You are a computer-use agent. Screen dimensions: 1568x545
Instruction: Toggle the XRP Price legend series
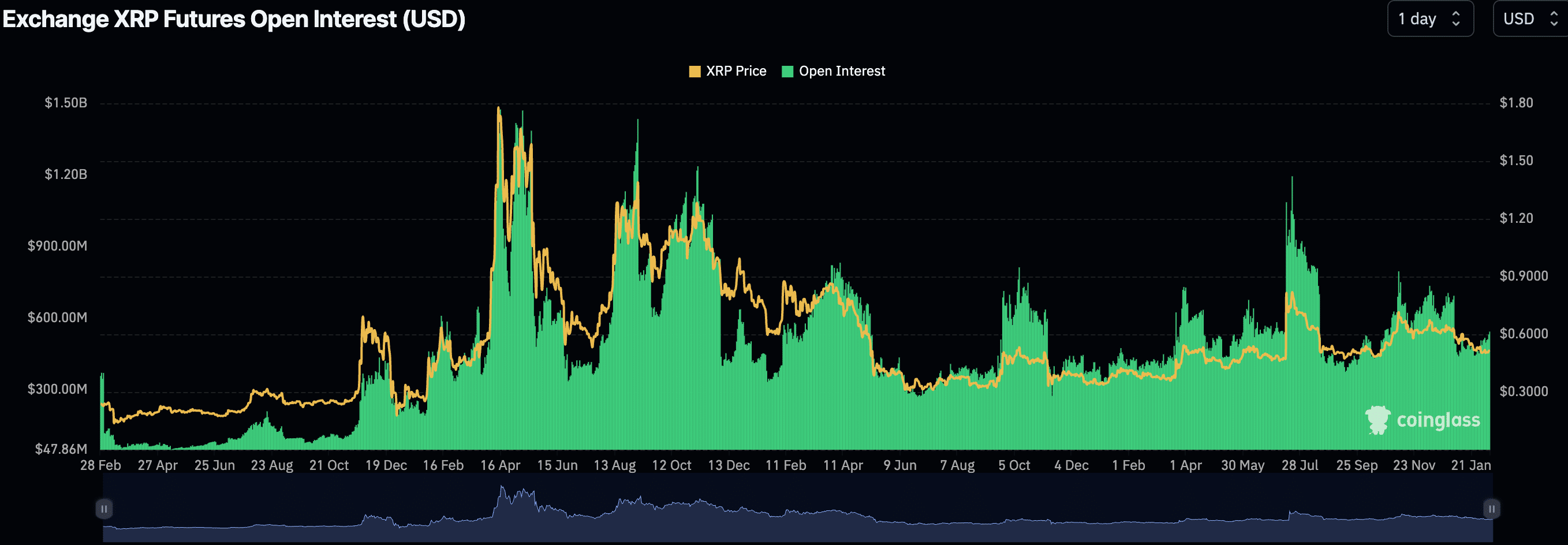pos(727,71)
